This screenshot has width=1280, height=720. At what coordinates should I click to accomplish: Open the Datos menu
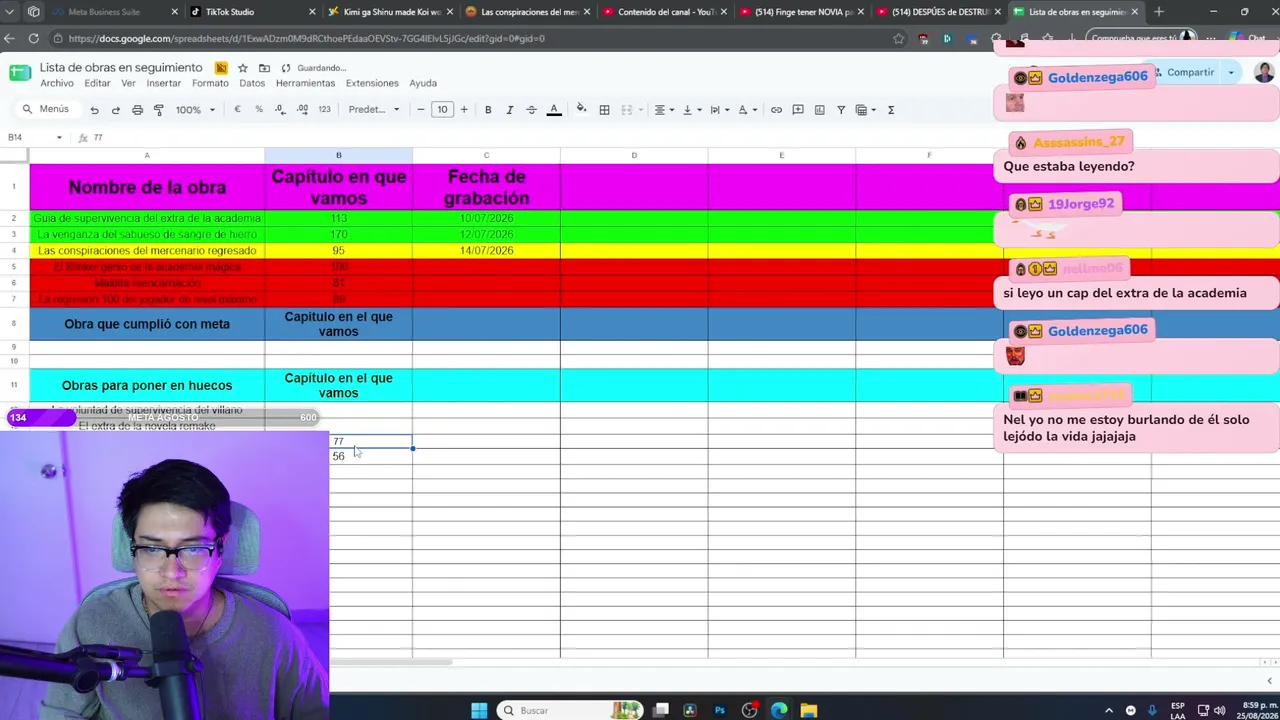252,83
